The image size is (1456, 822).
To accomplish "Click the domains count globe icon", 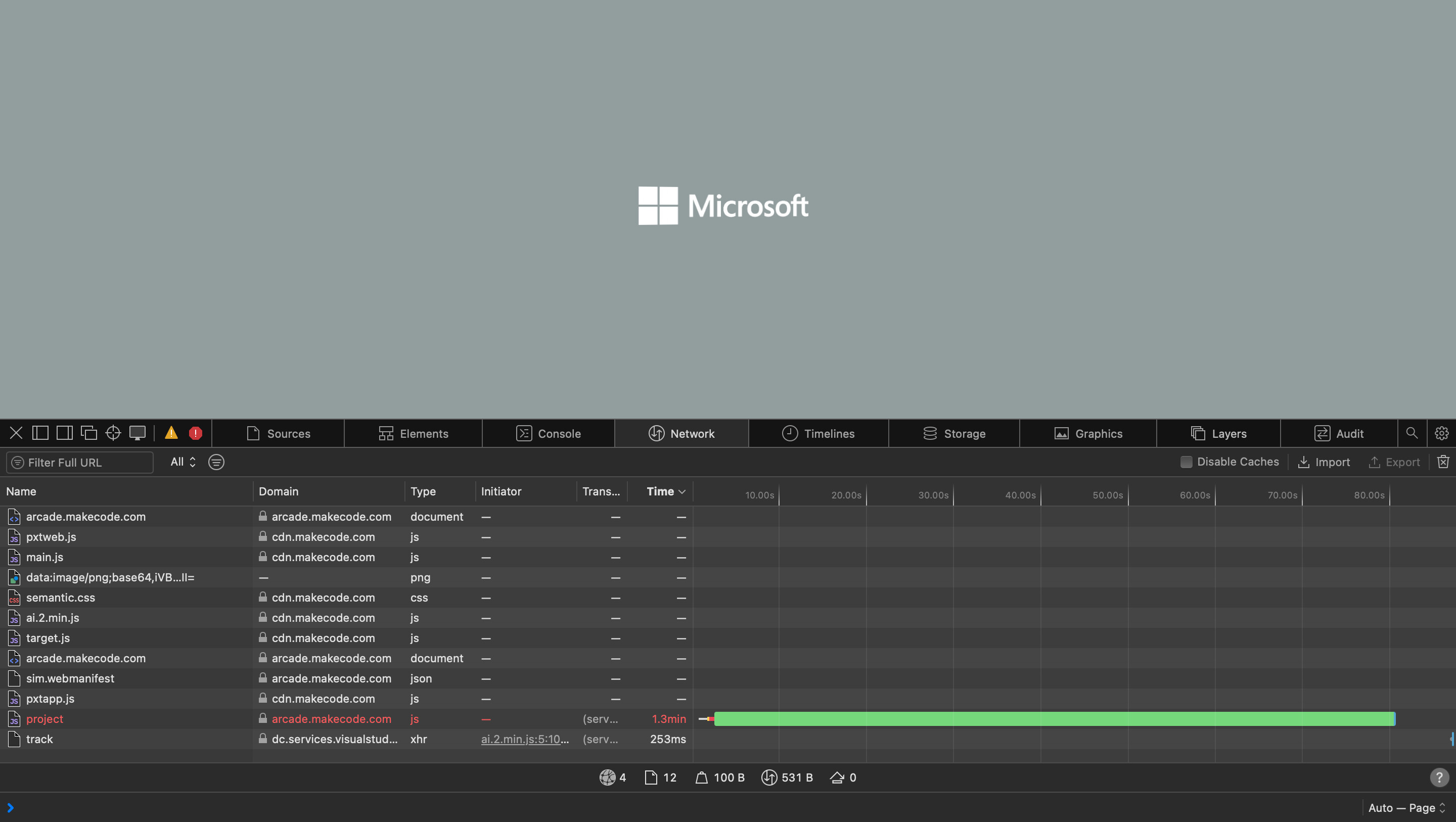I will 607,778.
